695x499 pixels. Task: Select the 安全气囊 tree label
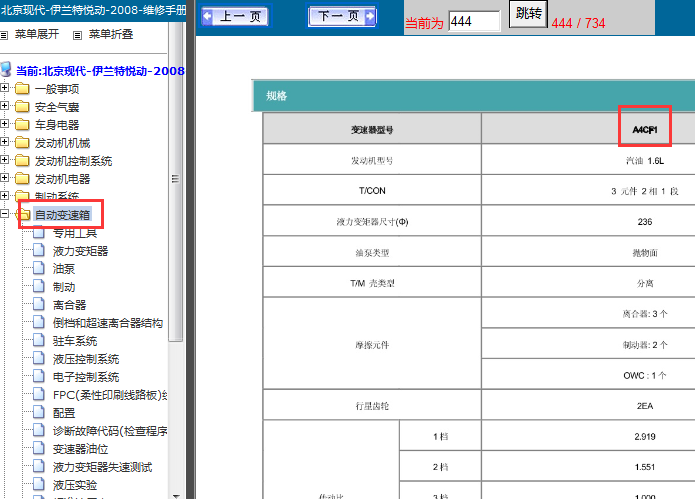pos(57,107)
